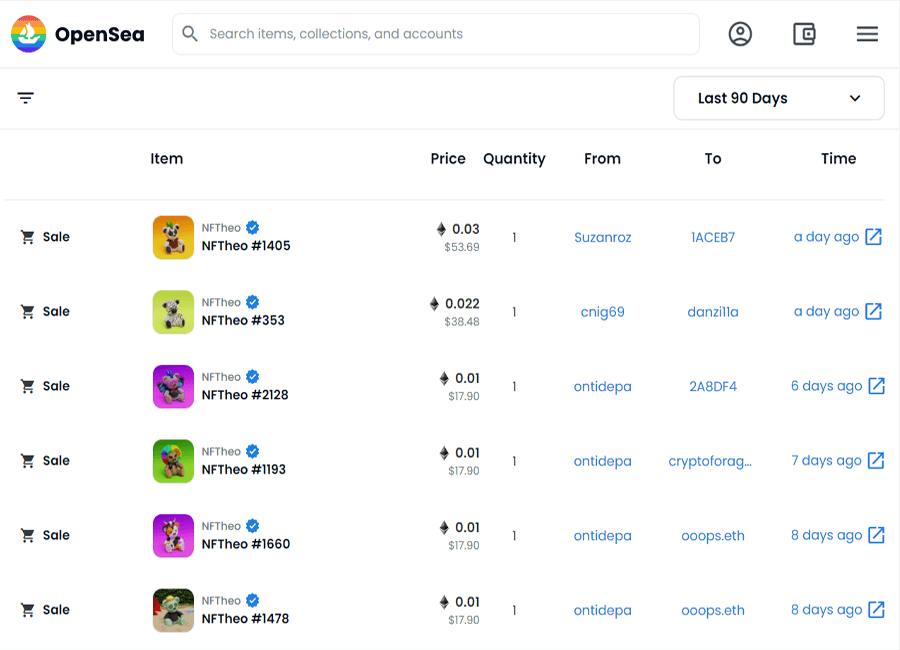Screen dimensions: 900x650
Task: Click the cart Sale icon for NFTheo #1193
Action: (27, 461)
